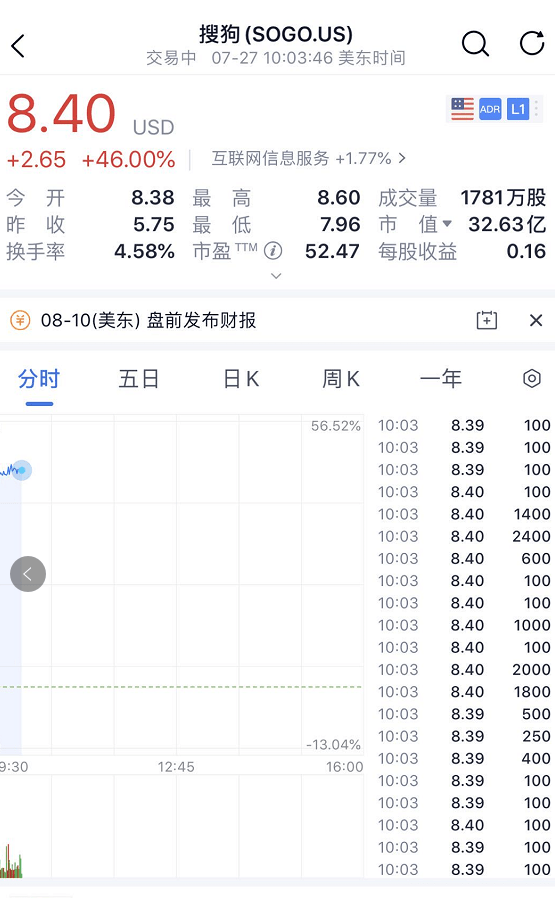This screenshot has height=898, width=555.
Task: Switch to the 五日 five-day tab
Action: tap(139, 379)
